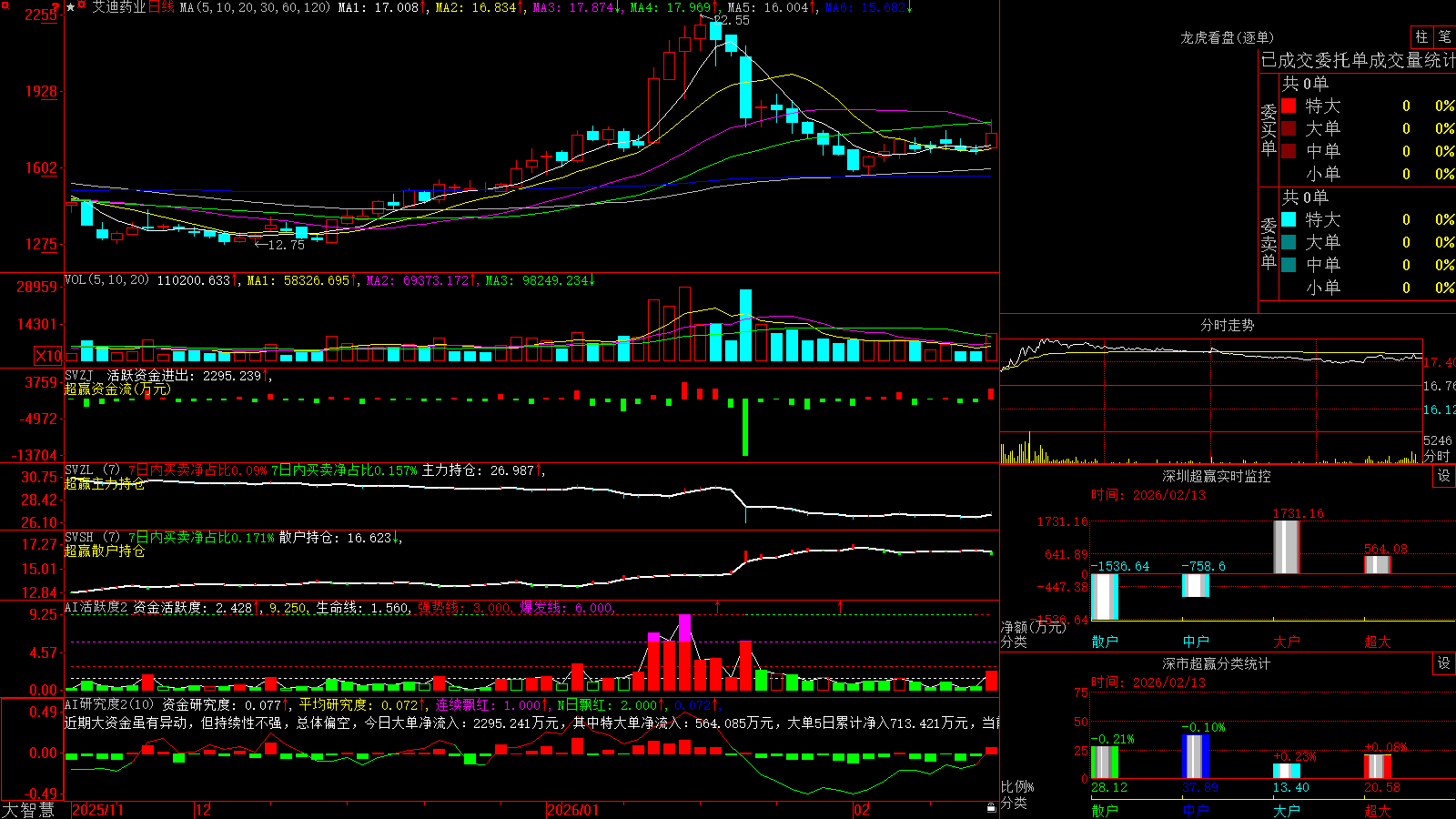Click the 深圳超赢实时监控 panel title
This screenshot has height=819, width=1456.
tap(1216, 476)
